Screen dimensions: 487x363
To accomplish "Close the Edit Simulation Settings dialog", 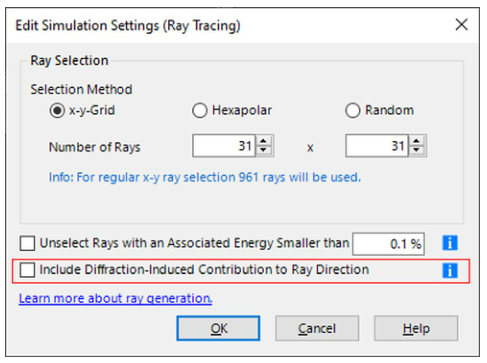I will click(462, 25).
